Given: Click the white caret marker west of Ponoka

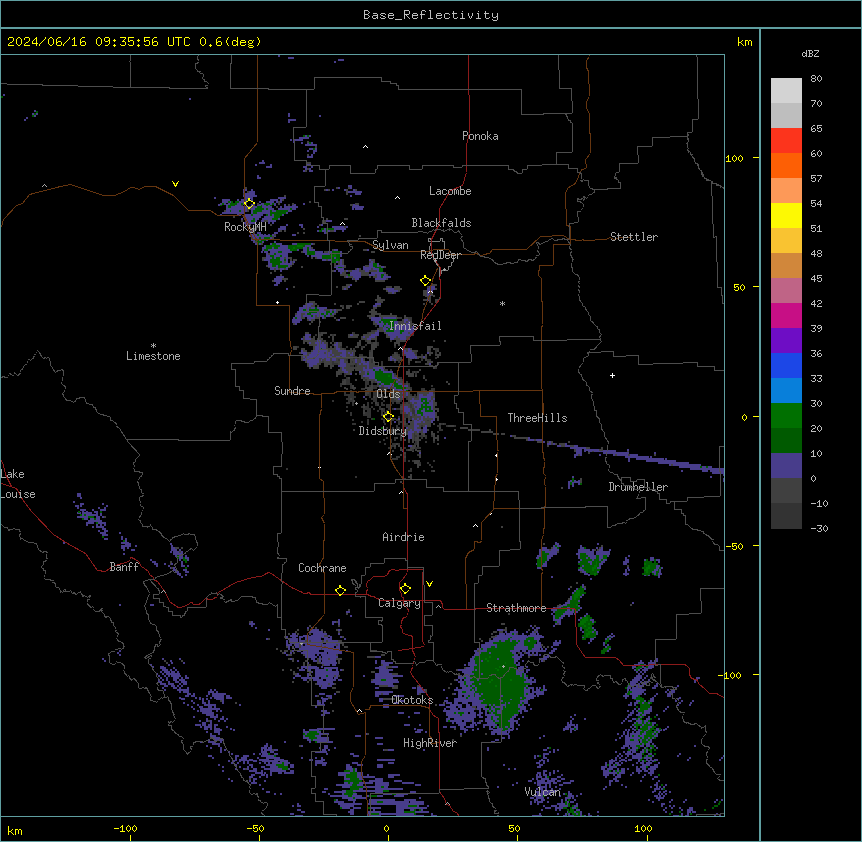Looking at the screenshot, I should [365, 147].
